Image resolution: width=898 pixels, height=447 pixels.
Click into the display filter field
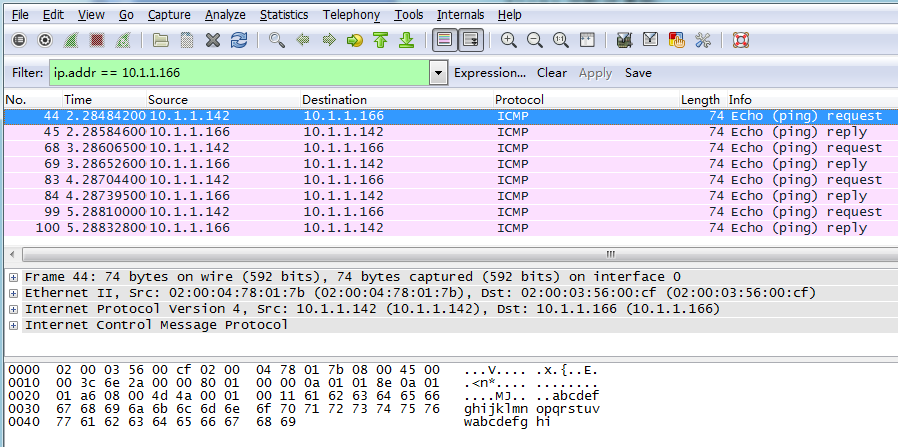pyautogui.click(x=240, y=73)
